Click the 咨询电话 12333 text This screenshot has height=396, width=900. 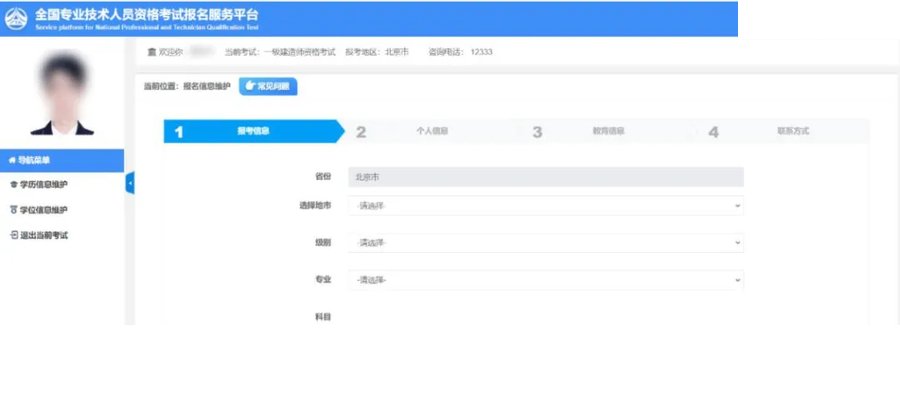coord(460,52)
